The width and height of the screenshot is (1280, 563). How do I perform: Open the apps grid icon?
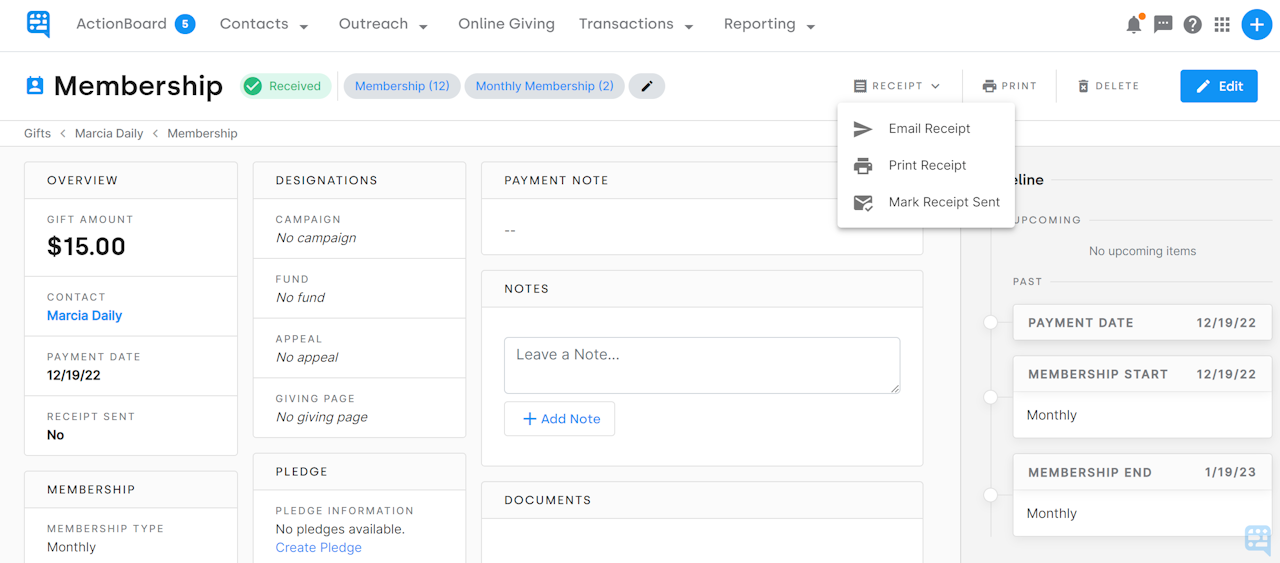1222,25
